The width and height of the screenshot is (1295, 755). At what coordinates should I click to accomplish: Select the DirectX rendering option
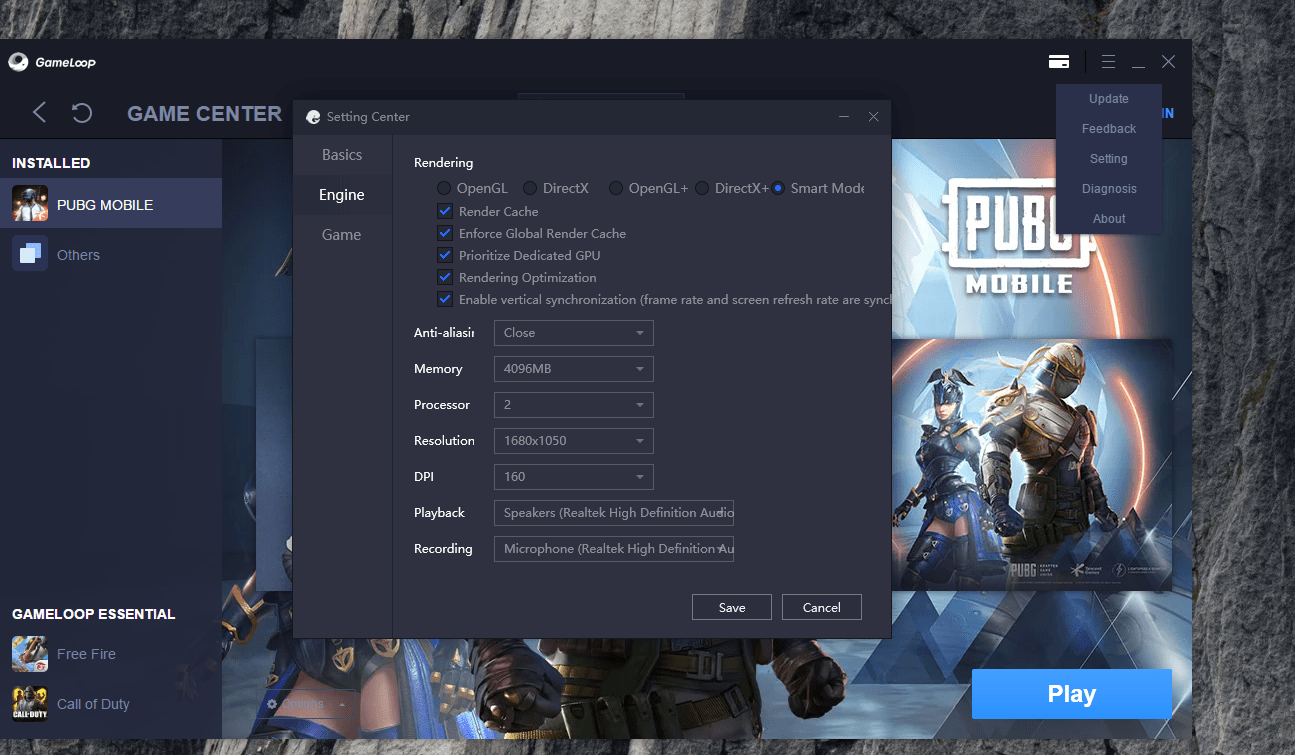530,188
